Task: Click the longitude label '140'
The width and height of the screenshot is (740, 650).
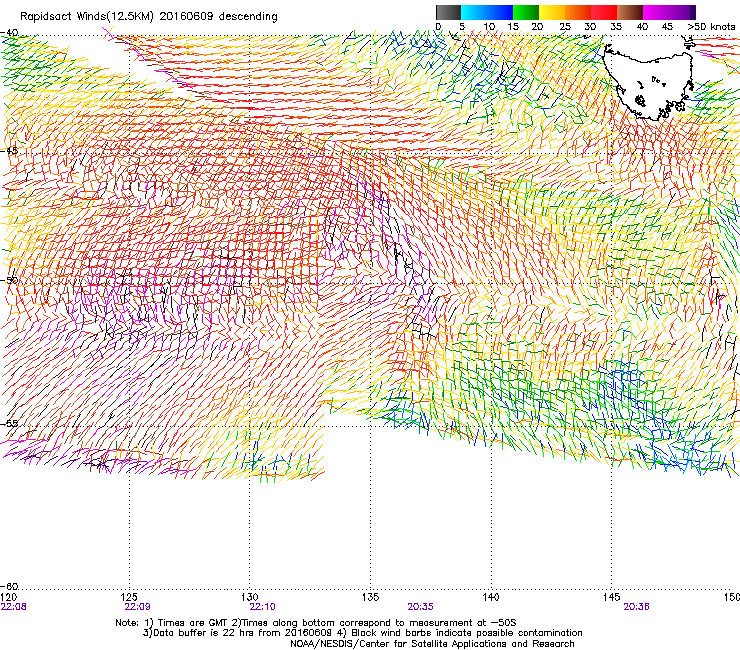Action: tap(491, 597)
